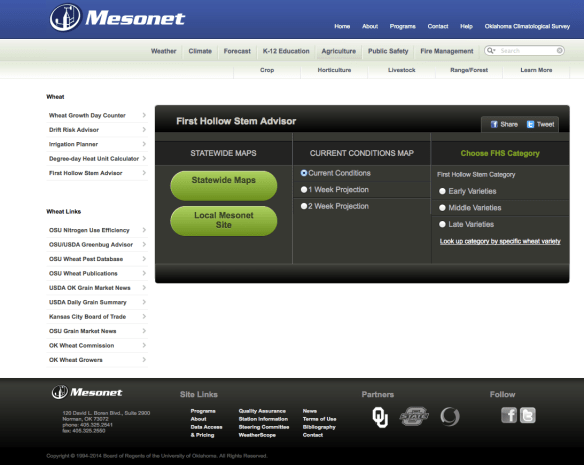Open the swirl partner logo in footer
Image resolution: width=584 pixels, height=465 pixels.
pos(450,416)
